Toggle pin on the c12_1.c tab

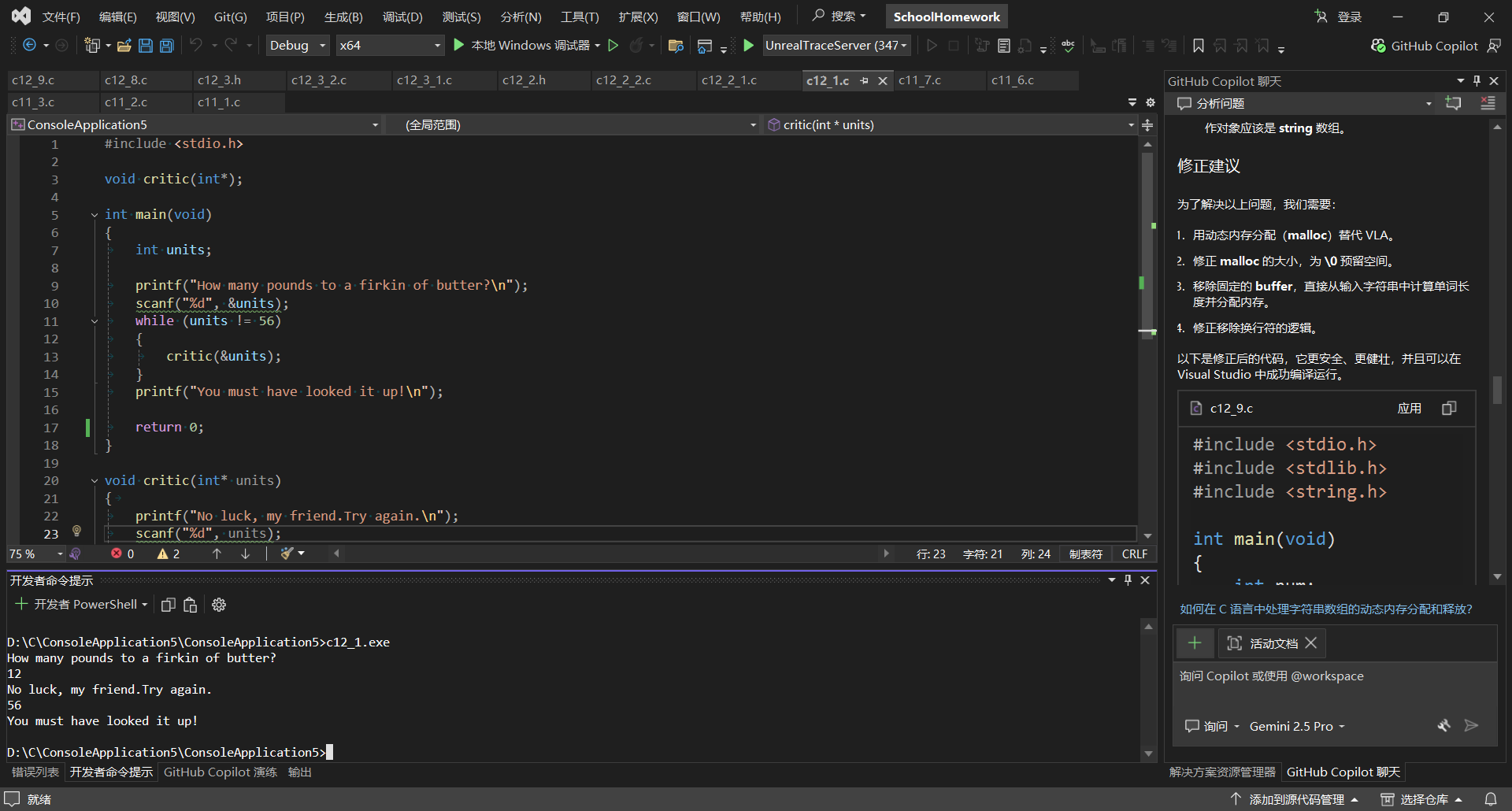point(865,80)
